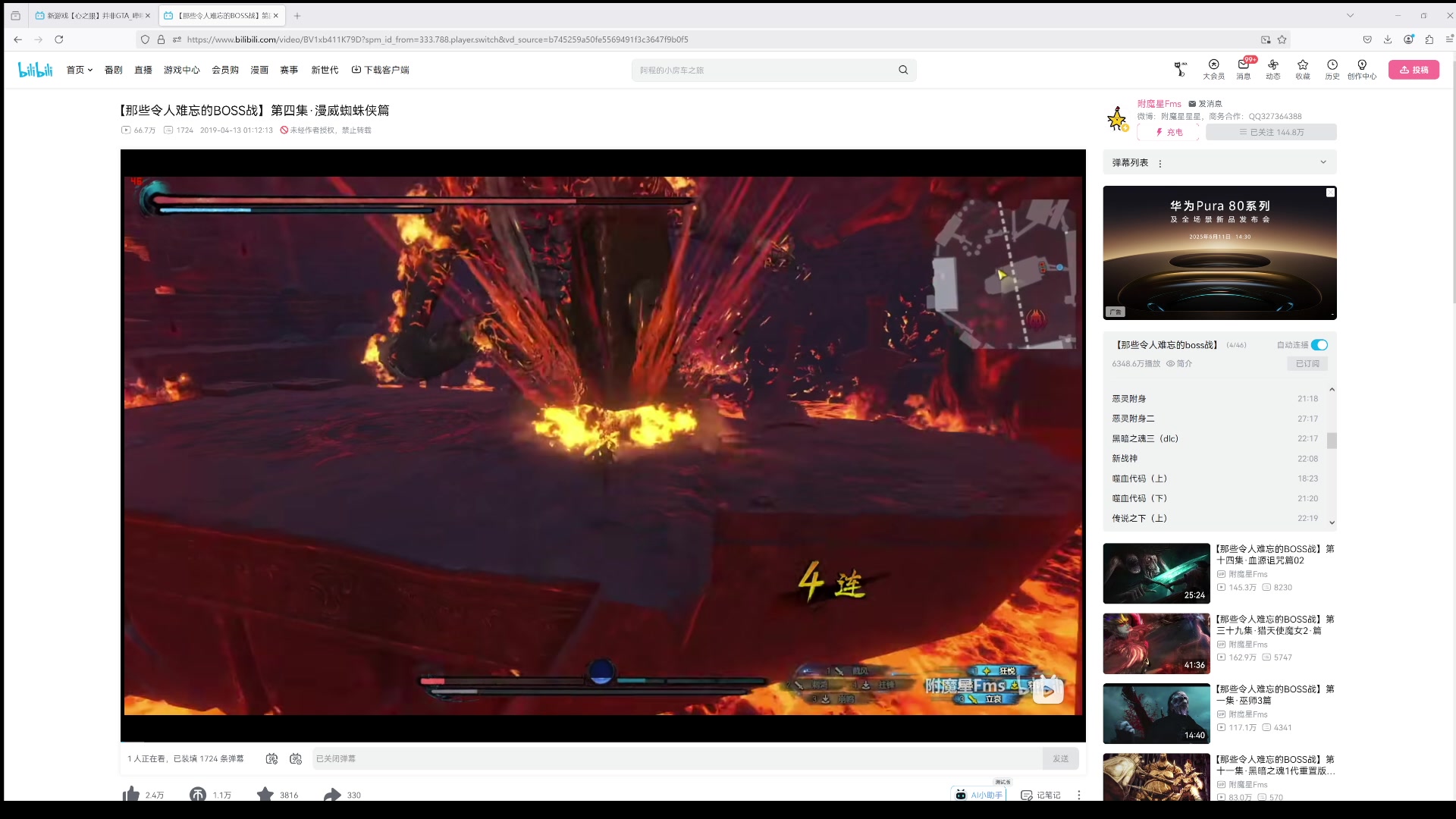This screenshot has width=1456, height=819.
Task: Share the video with arrow icon
Action: 332,794
